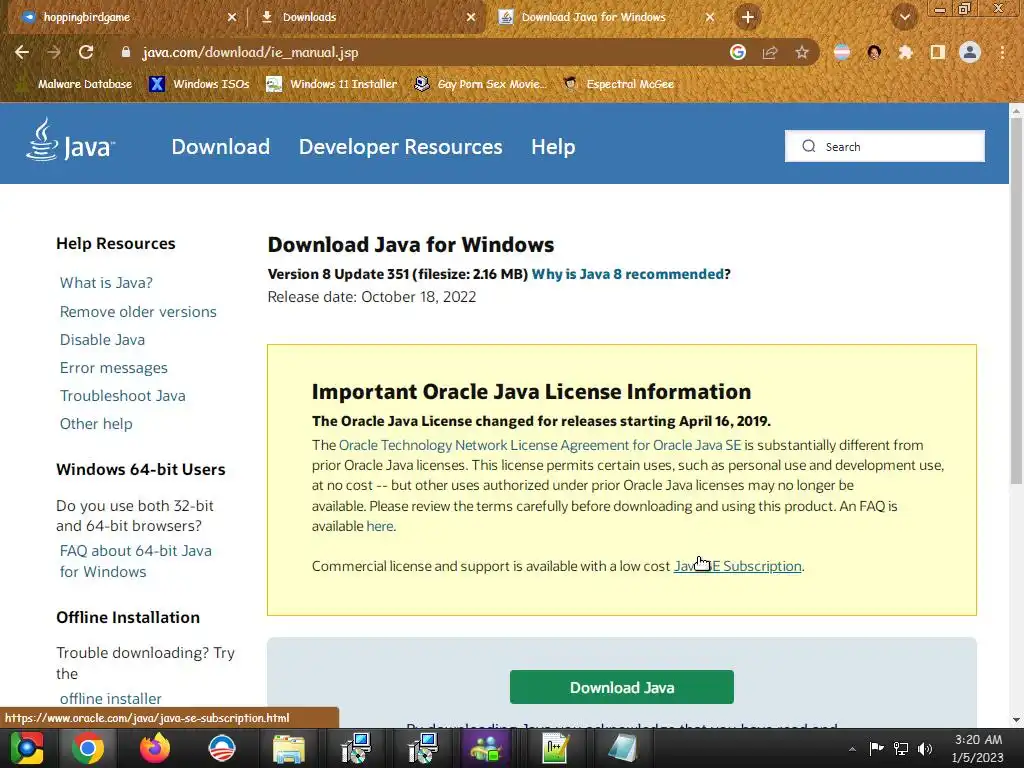The width and height of the screenshot is (1024, 768).
Task: Open Malware Database bookmark
Action: click(x=75, y=84)
